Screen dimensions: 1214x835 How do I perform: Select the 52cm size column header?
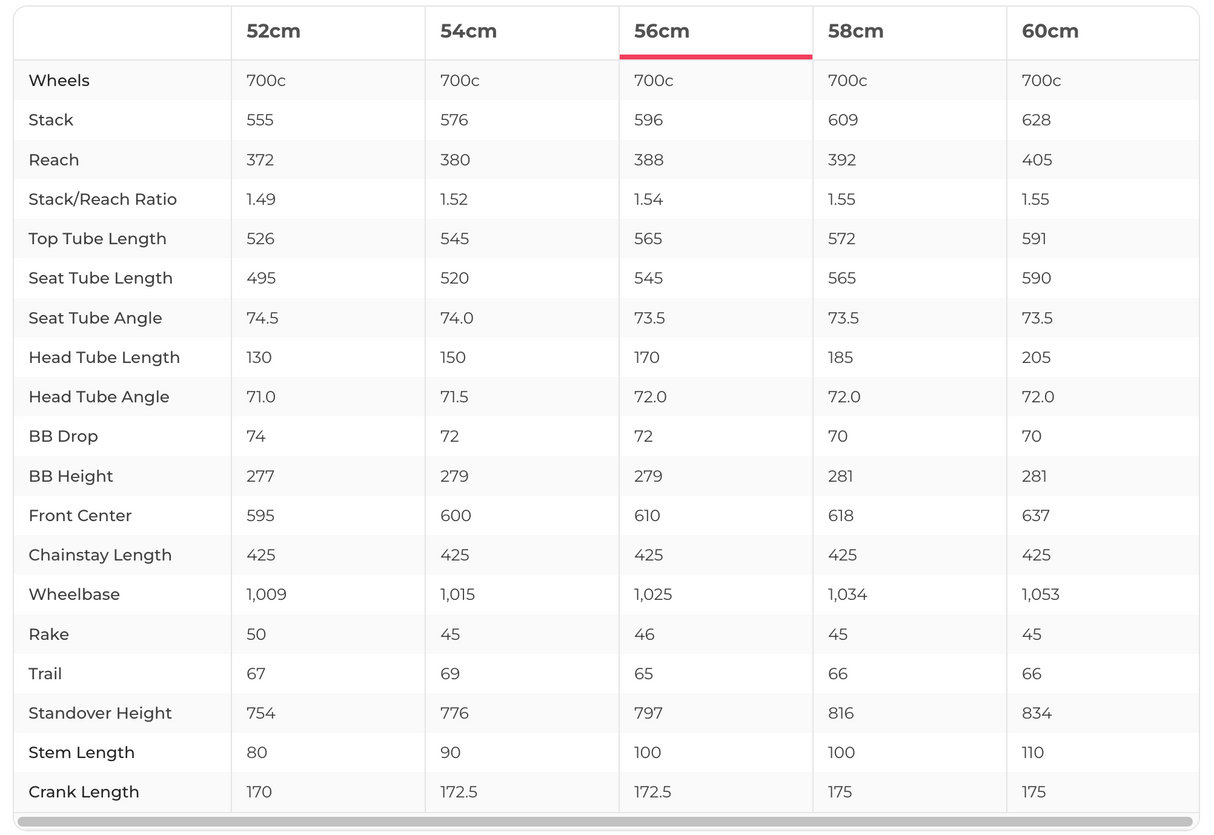point(273,31)
